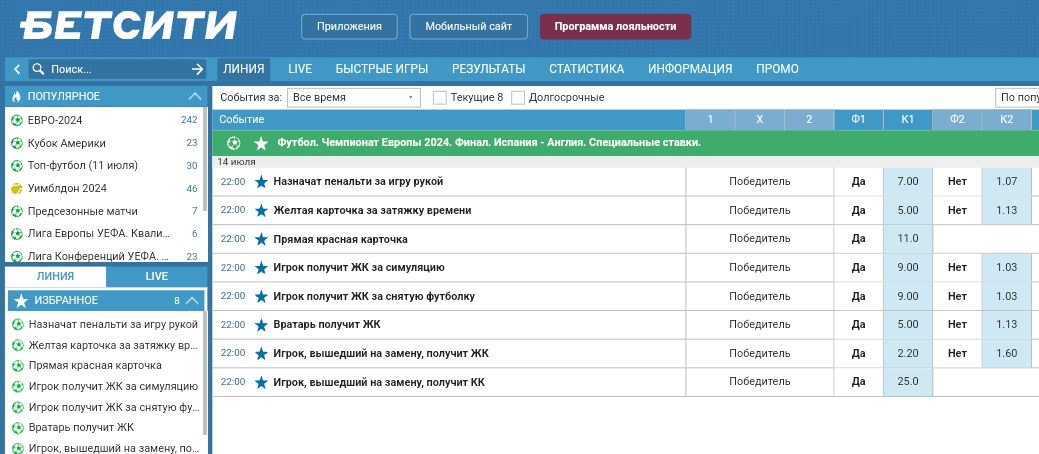Toggle favorite star for Назначат пенальти row
1039x454 pixels.
(261, 182)
